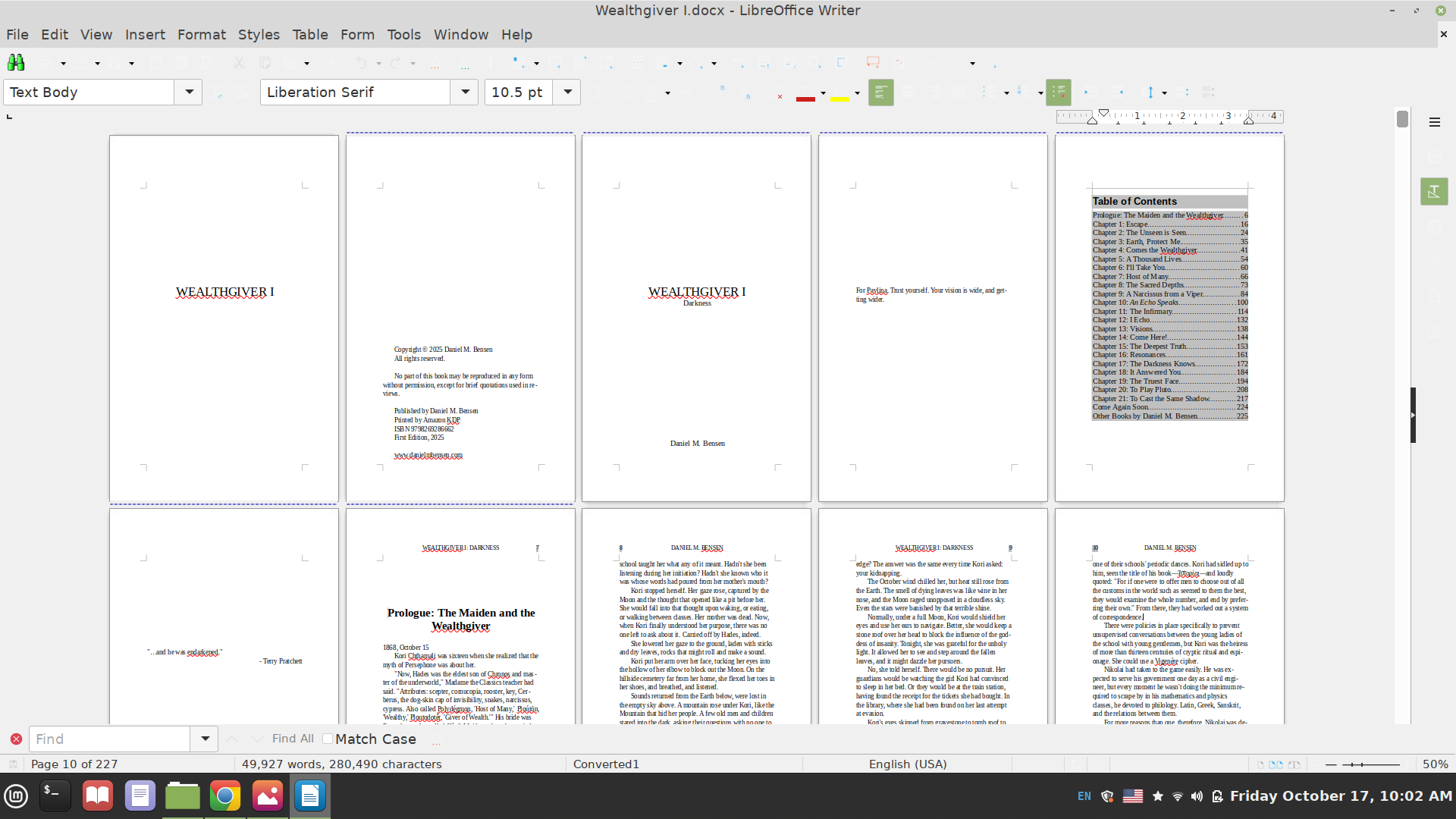Click the Find All button
Viewport: 1456px width, 819px height.
pyautogui.click(x=293, y=739)
